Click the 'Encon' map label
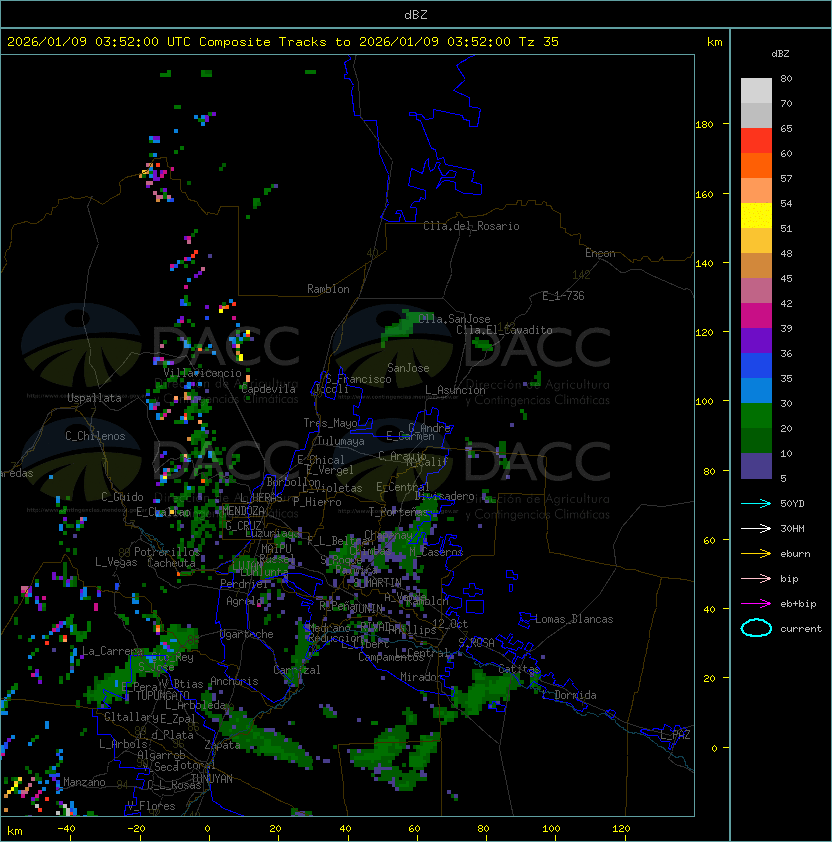The height and width of the screenshot is (842, 832). [600, 253]
